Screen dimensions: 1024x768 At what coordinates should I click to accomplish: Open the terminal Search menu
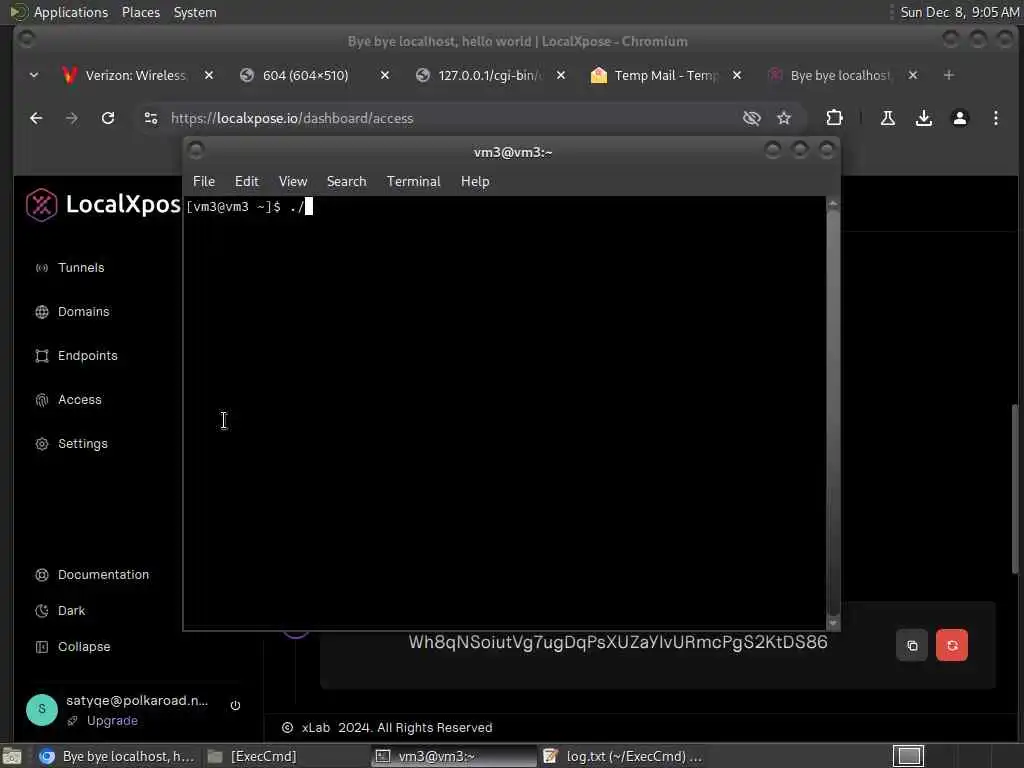coord(346,182)
